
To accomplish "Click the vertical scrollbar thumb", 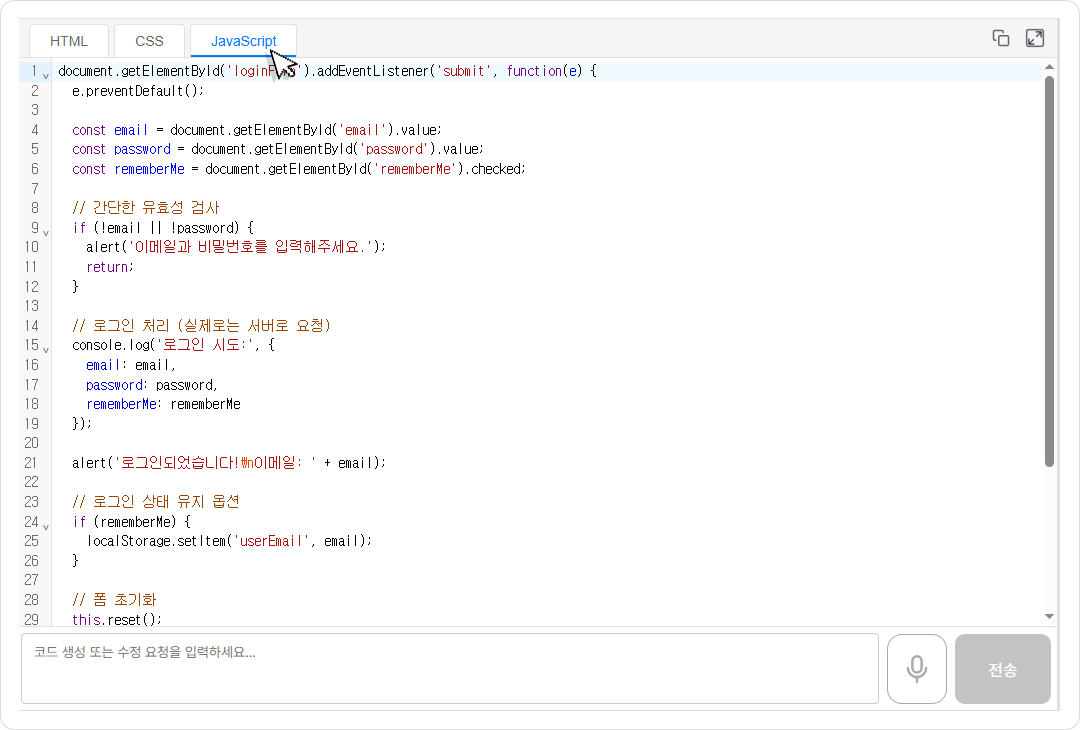I will (x=1049, y=270).
